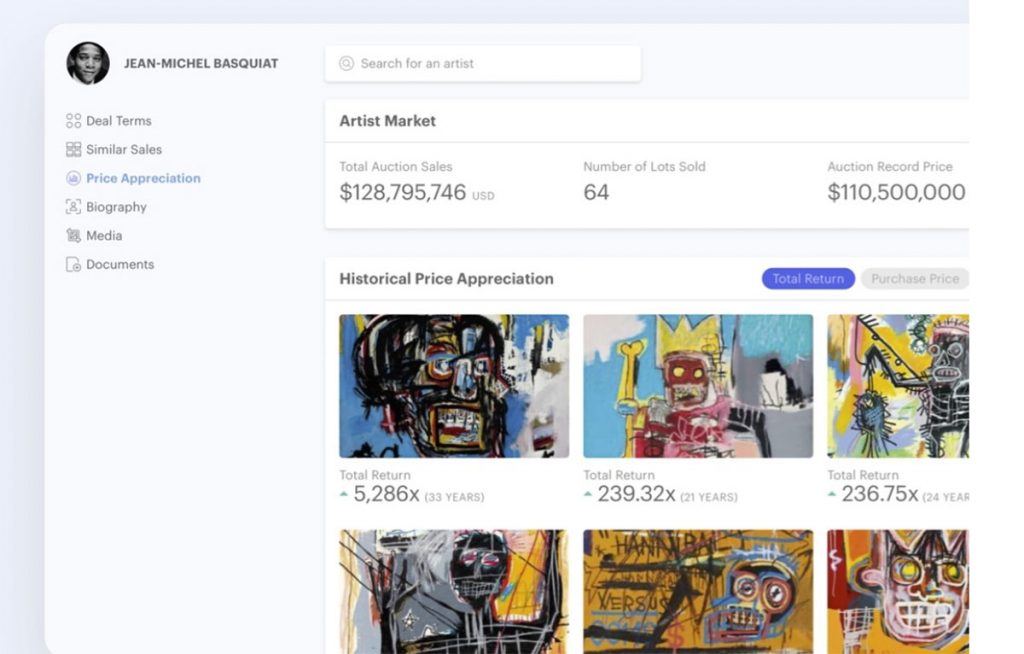Click Jean-Michel Basquiat profile photo
This screenshot has height=654, width=1024.
pyautogui.click(x=88, y=63)
